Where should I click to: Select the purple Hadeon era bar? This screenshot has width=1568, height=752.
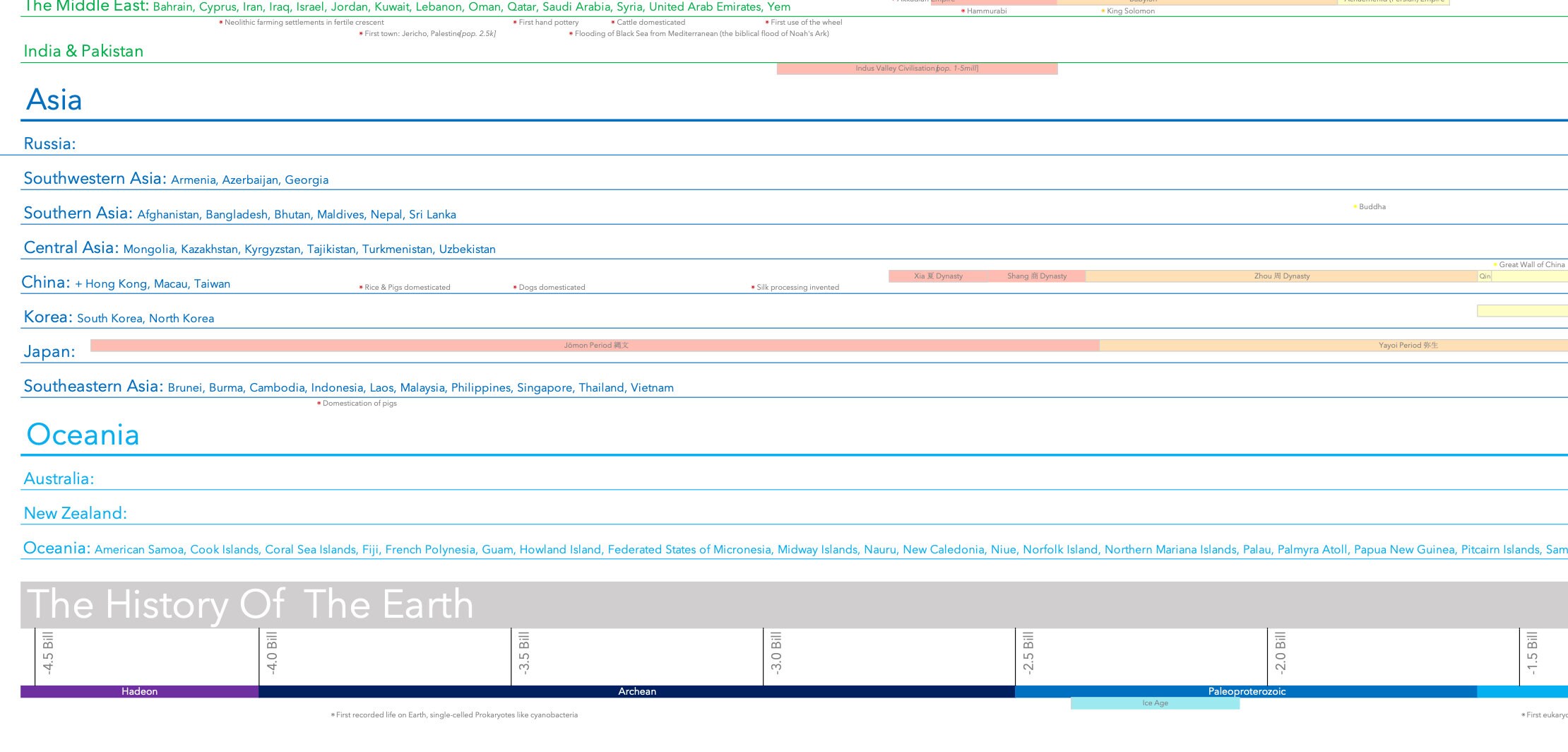(139, 691)
